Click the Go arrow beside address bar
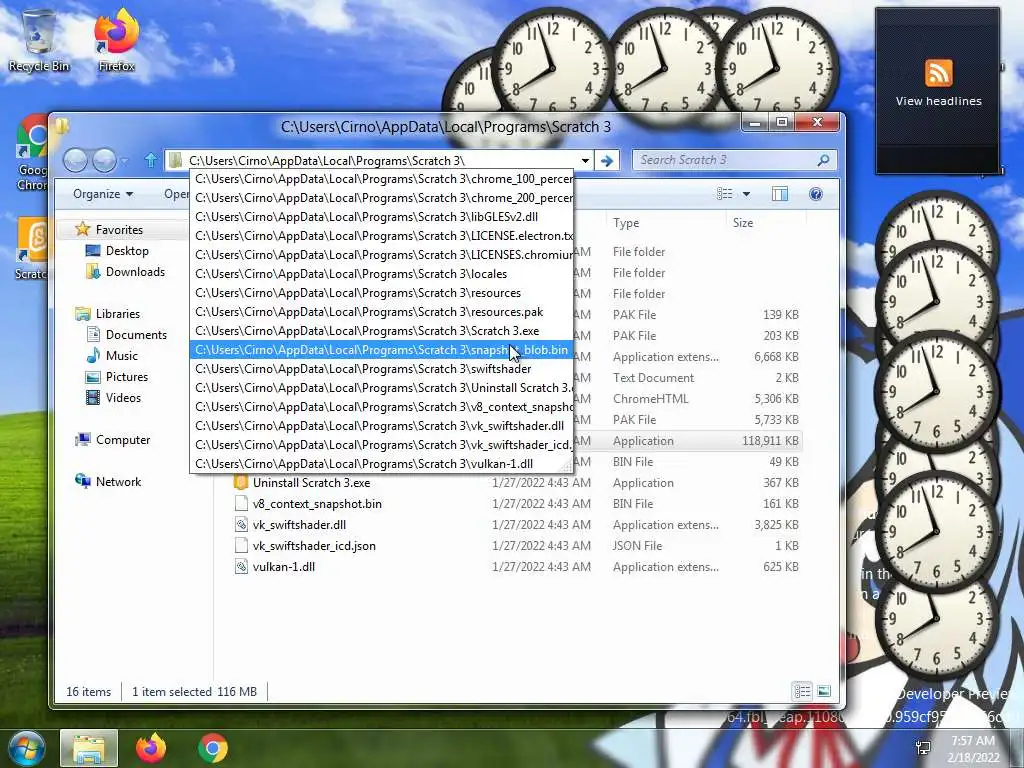Screen dimensions: 1024x768 click(607, 161)
